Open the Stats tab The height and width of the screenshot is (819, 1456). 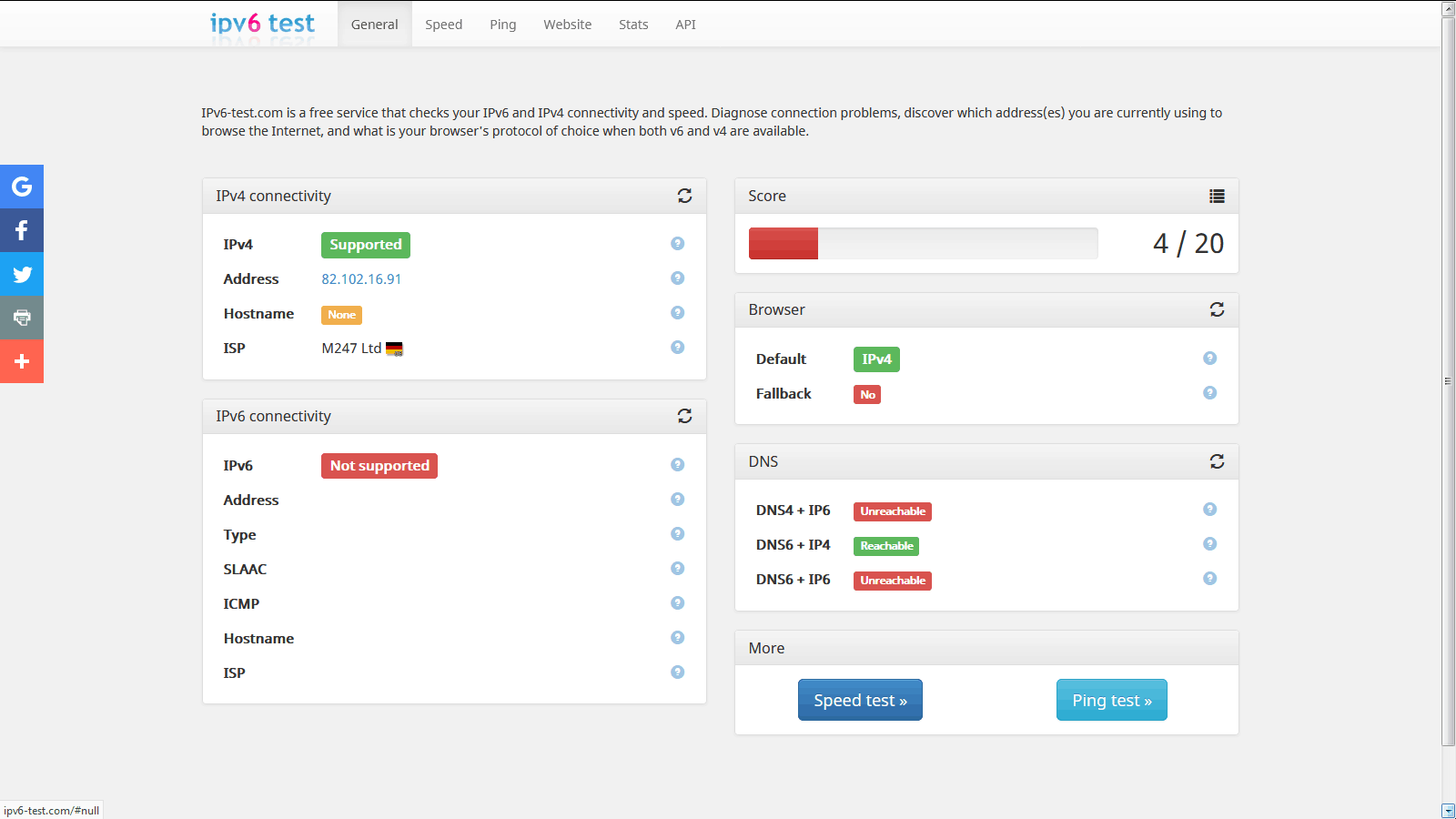(633, 25)
